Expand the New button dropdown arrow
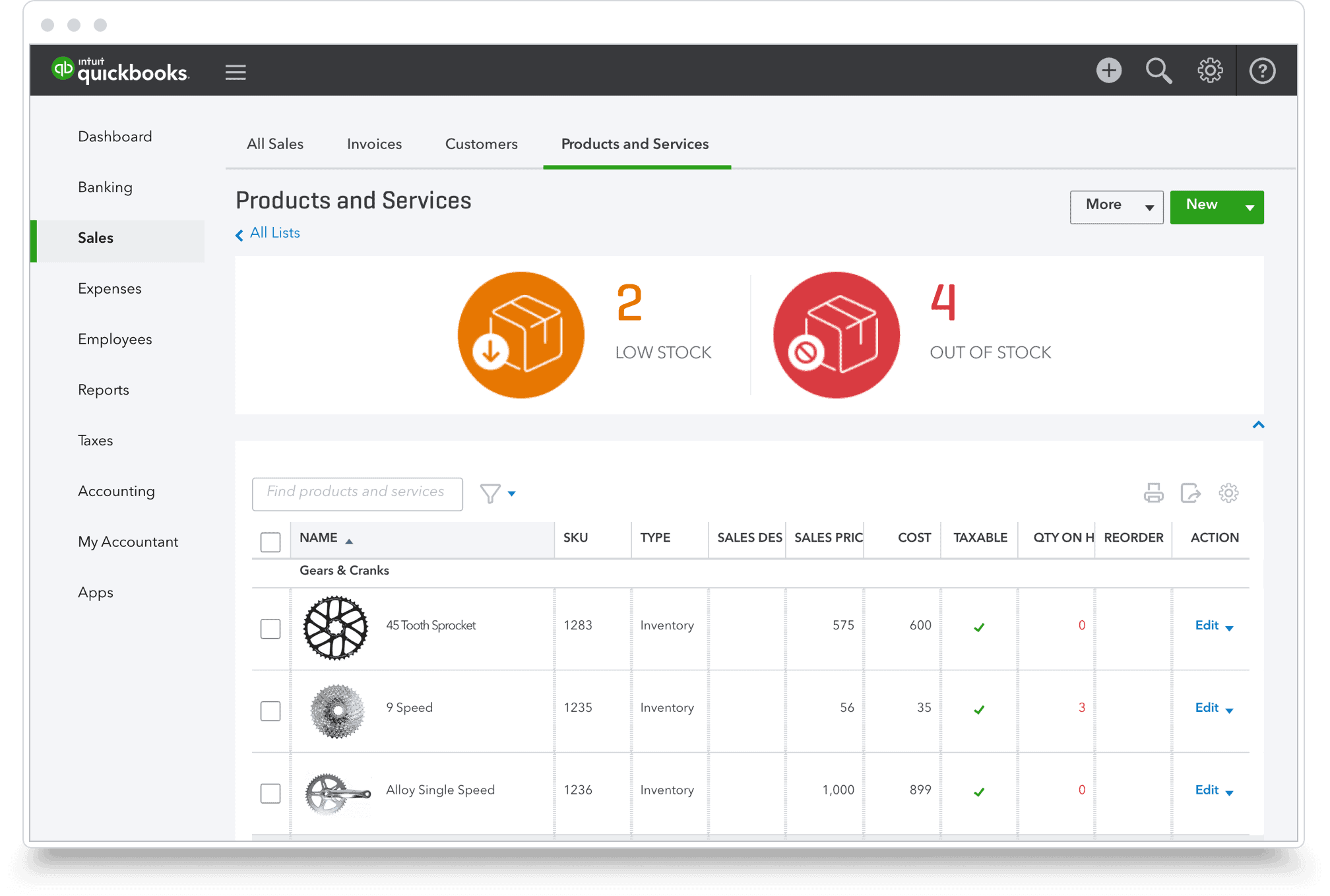 pos(1249,206)
